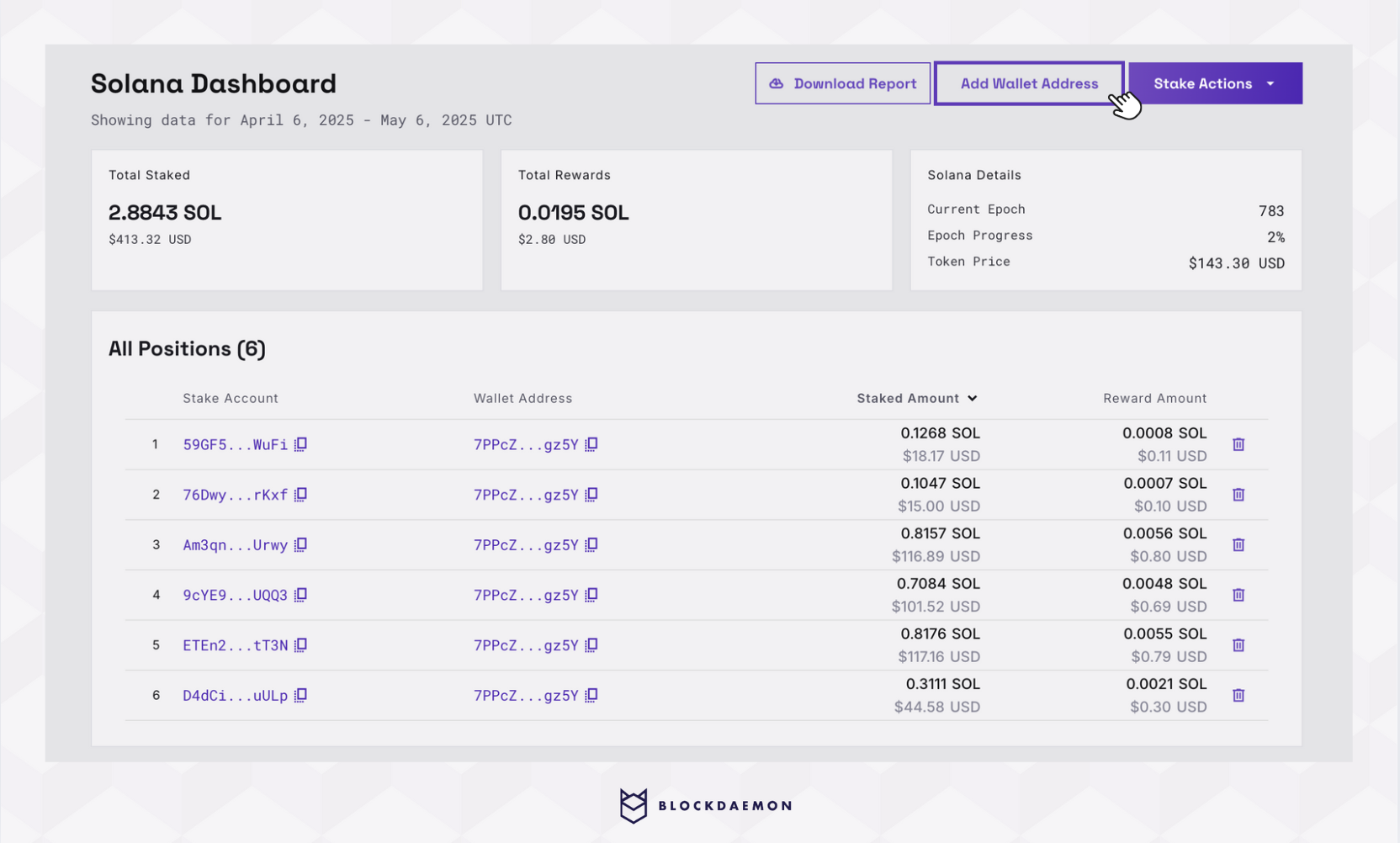Open stake account link 9cYE9...UQQ3
This screenshot has height=843, width=1400.
pos(236,595)
